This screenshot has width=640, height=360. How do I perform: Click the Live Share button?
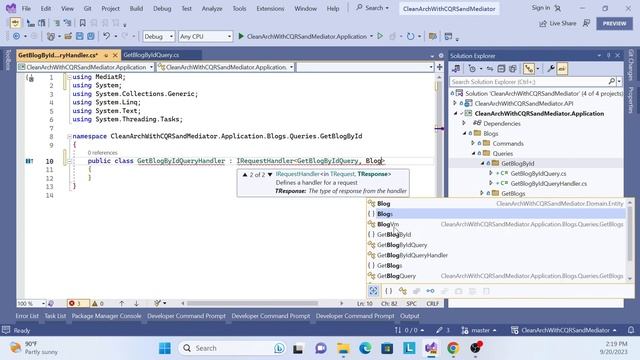coord(558,23)
